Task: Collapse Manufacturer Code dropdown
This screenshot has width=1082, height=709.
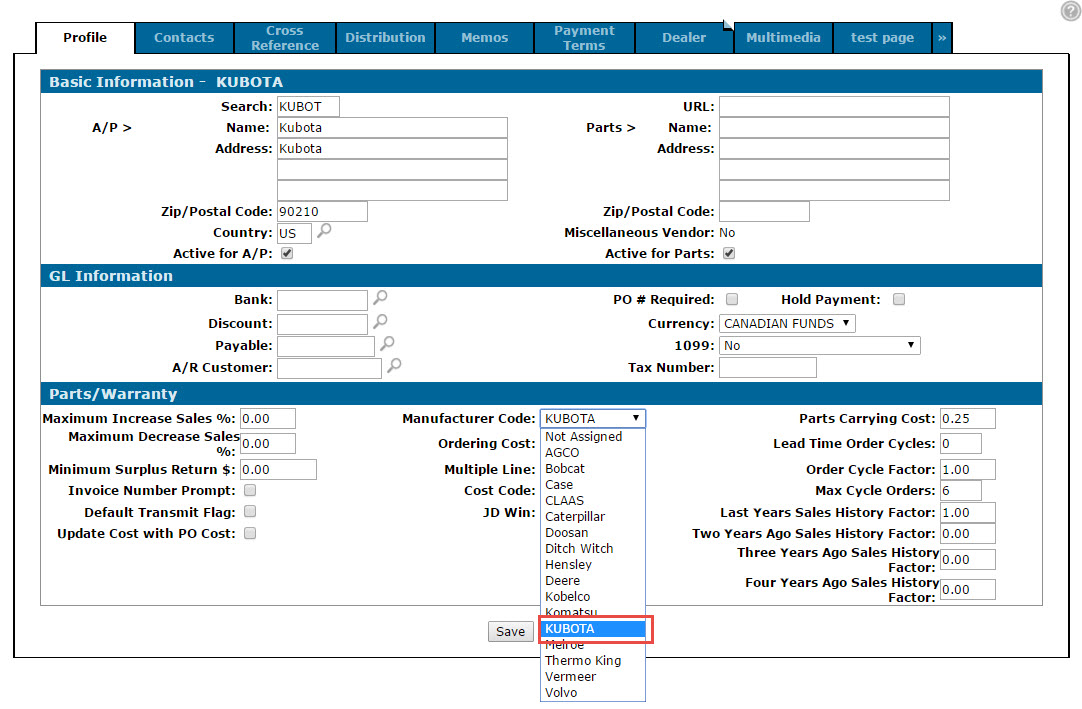Action: pyautogui.click(x=593, y=418)
